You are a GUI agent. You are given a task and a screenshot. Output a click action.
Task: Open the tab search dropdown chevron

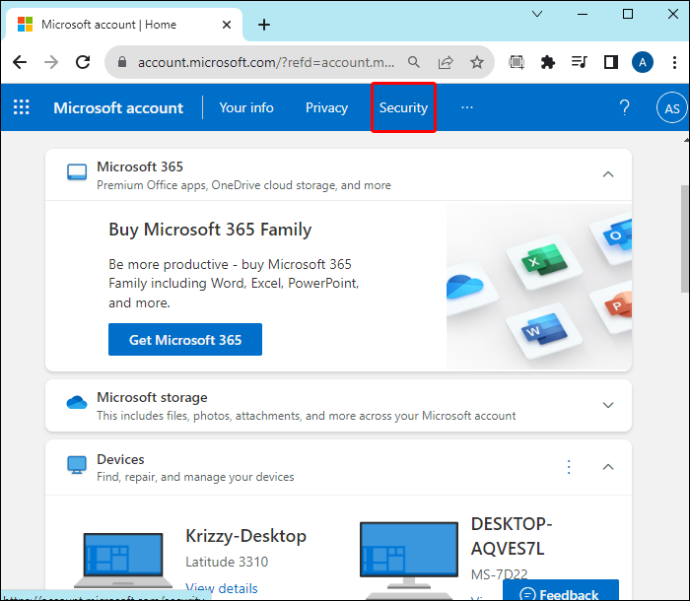[537, 14]
